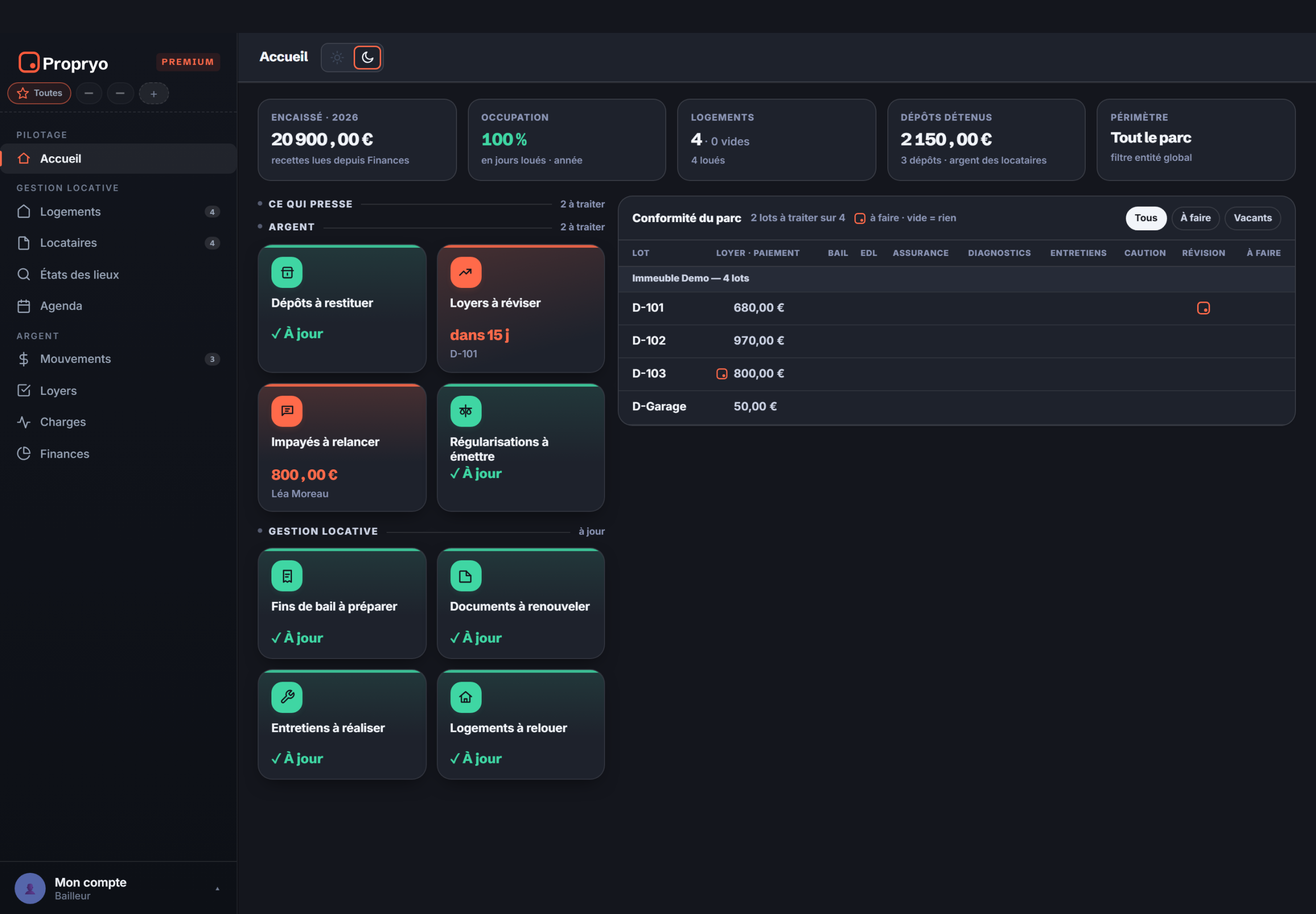Open the Occupation 100 % card
The width and height of the screenshot is (1316, 914).
pos(566,140)
